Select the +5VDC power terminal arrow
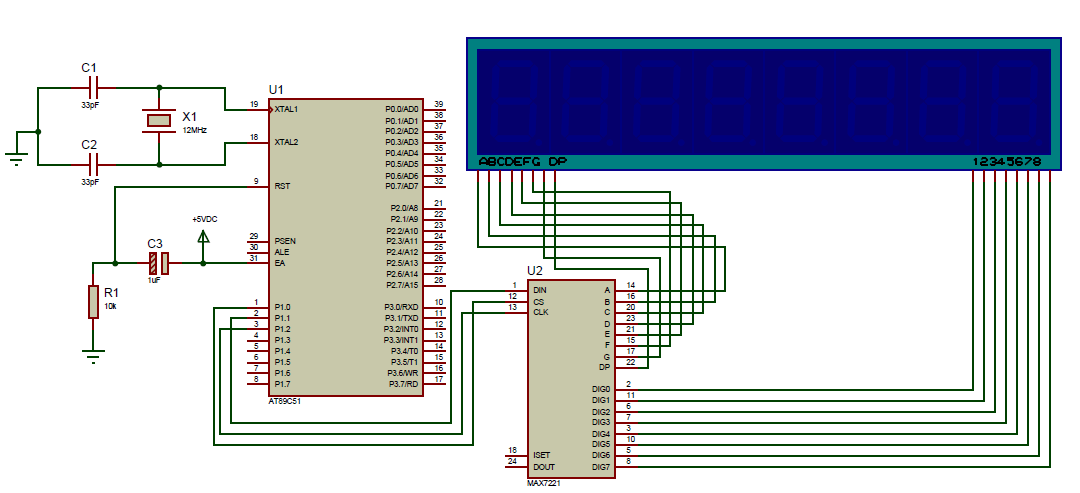1080x493 pixels. (202, 237)
